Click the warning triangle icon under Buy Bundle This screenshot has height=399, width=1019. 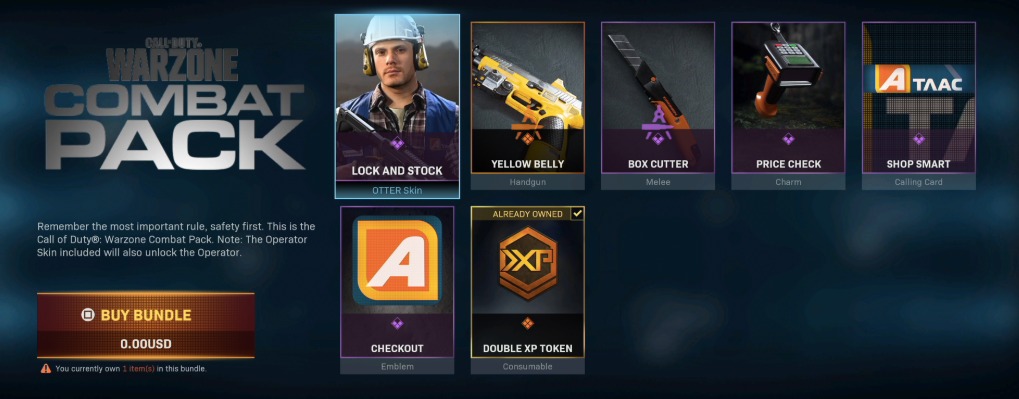click(45, 368)
